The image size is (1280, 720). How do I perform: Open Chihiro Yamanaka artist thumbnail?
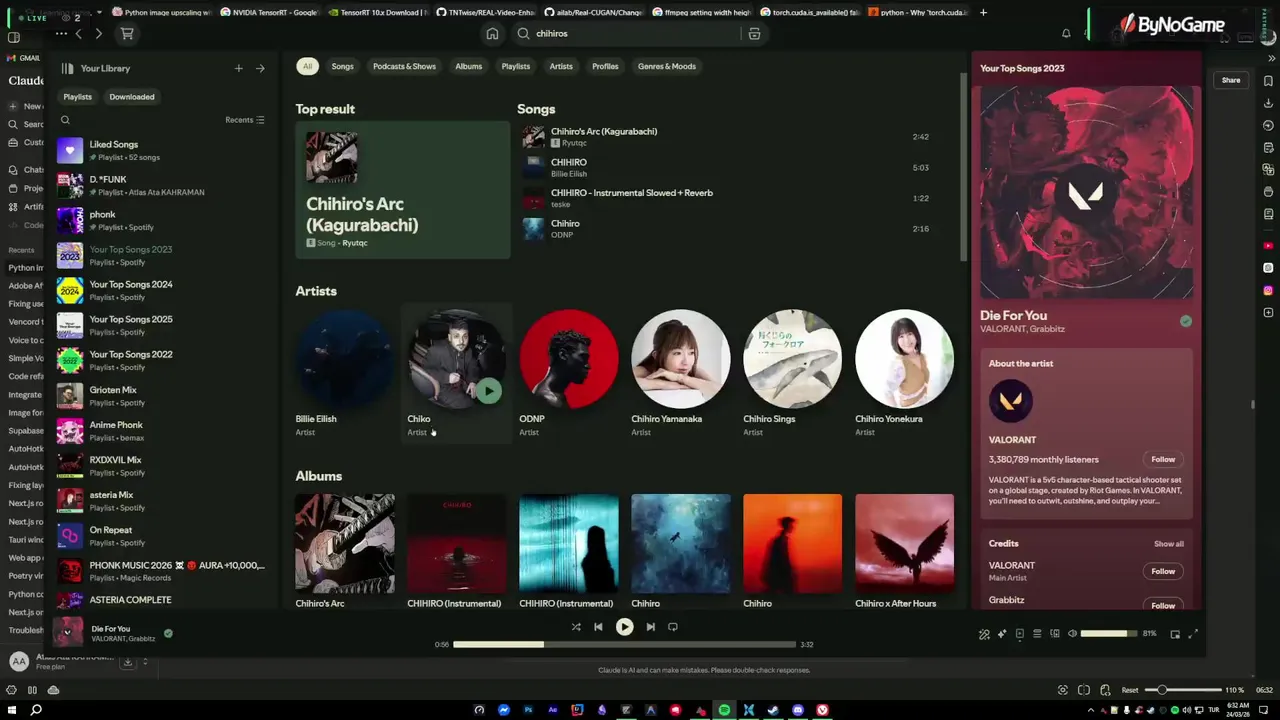point(680,359)
